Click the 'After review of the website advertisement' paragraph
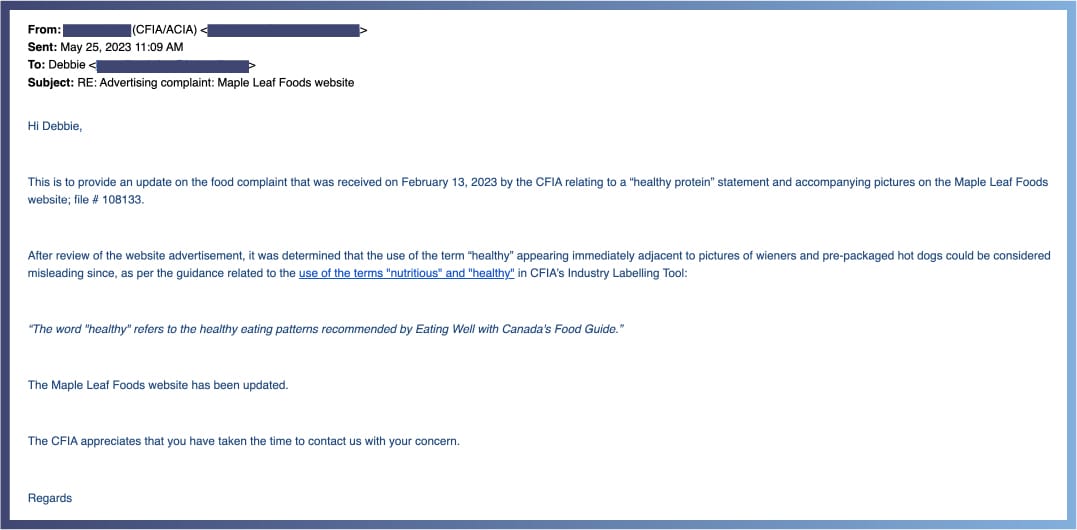This screenshot has width=1077, height=530. [x=539, y=264]
